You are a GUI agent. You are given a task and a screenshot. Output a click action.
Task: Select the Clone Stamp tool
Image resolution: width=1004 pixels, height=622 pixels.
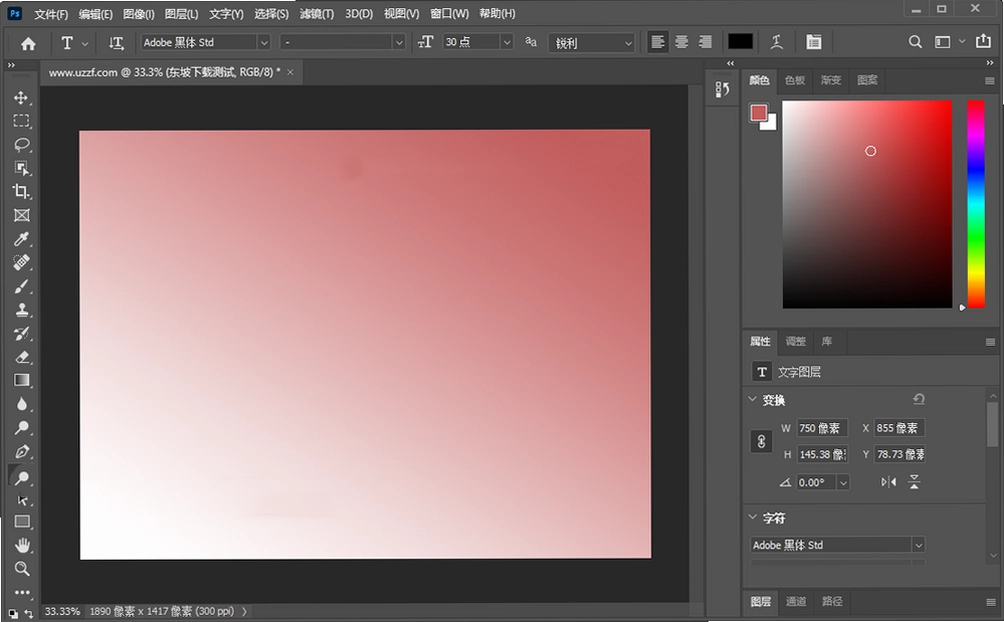point(21,310)
